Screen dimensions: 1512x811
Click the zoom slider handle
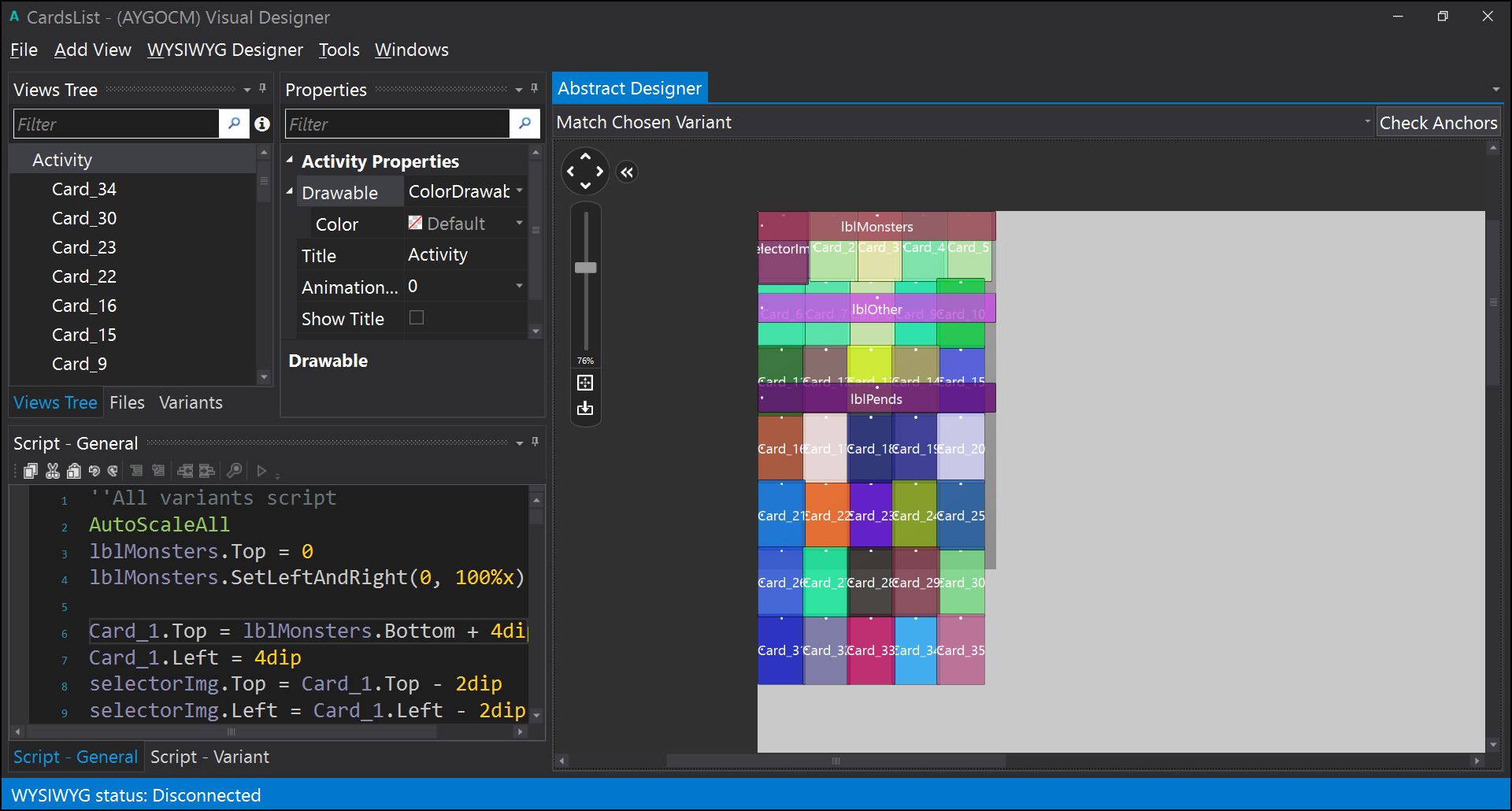tap(585, 268)
